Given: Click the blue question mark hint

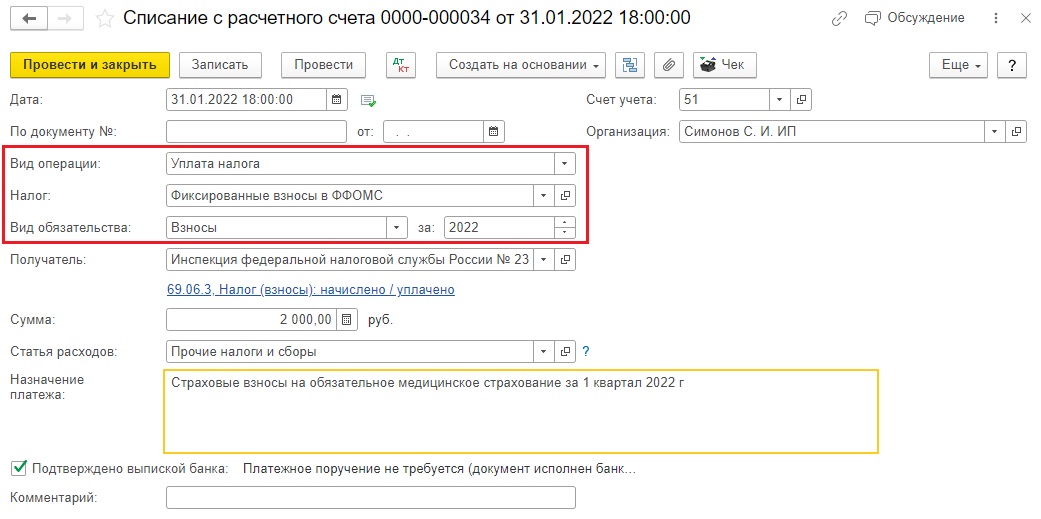Looking at the screenshot, I should [x=586, y=352].
